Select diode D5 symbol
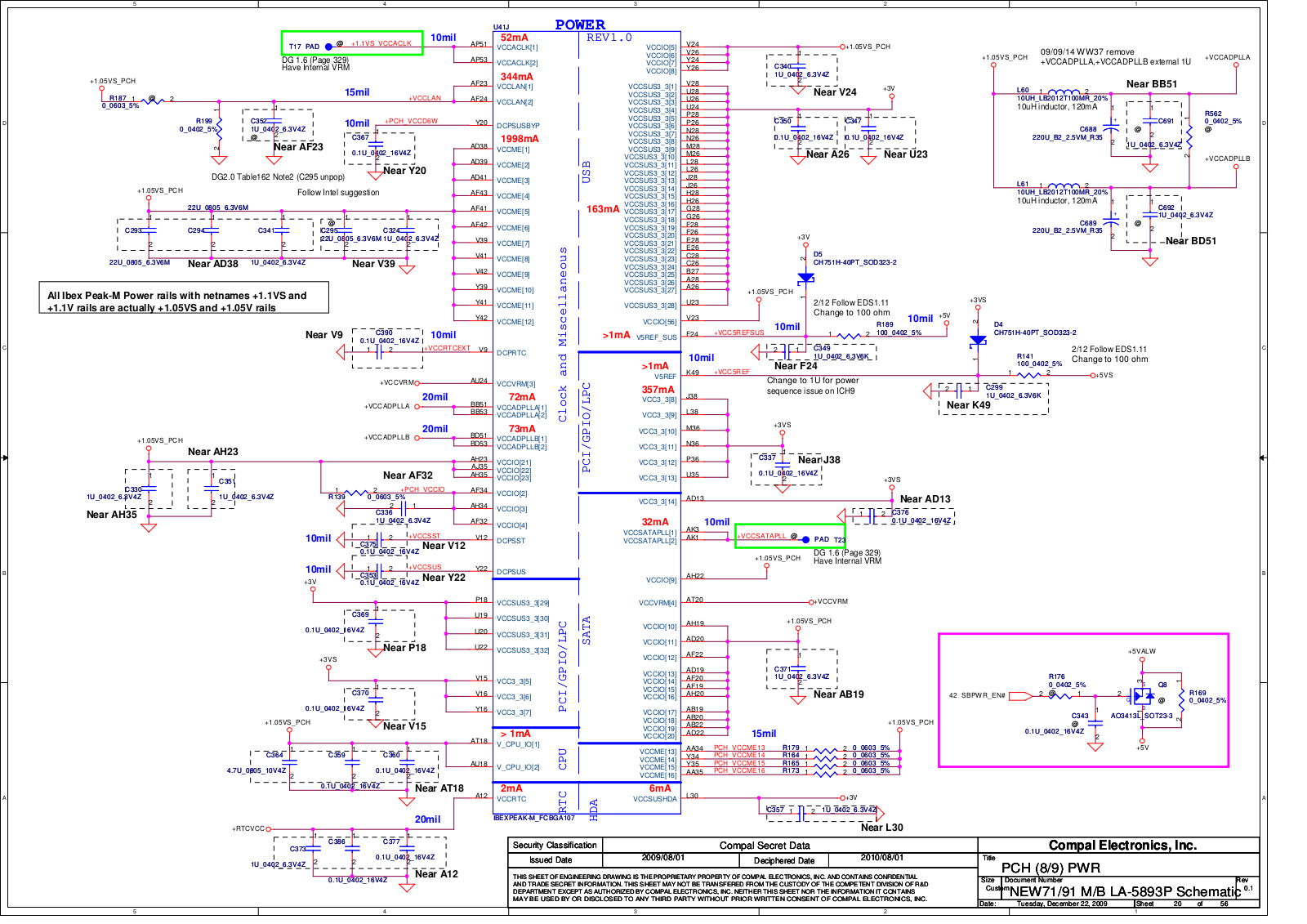The height and width of the screenshot is (924, 1307). (x=805, y=278)
